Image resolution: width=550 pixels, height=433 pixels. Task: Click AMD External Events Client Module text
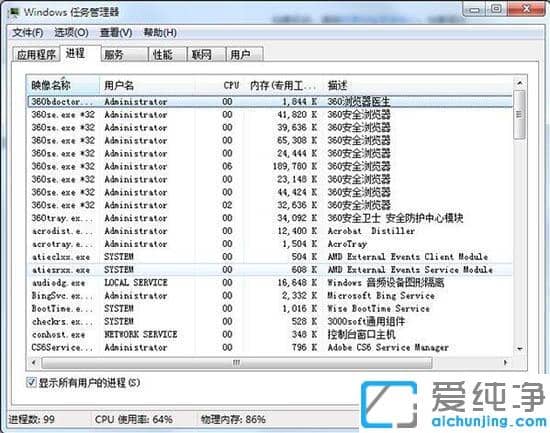click(x=408, y=257)
